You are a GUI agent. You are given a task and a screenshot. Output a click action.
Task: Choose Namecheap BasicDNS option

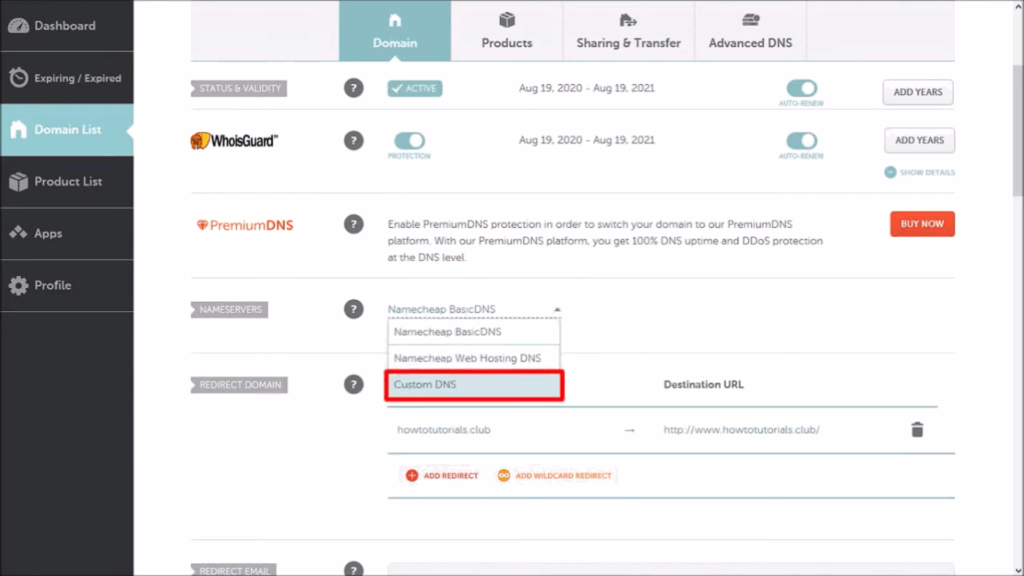pyautogui.click(x=473, y=332)
